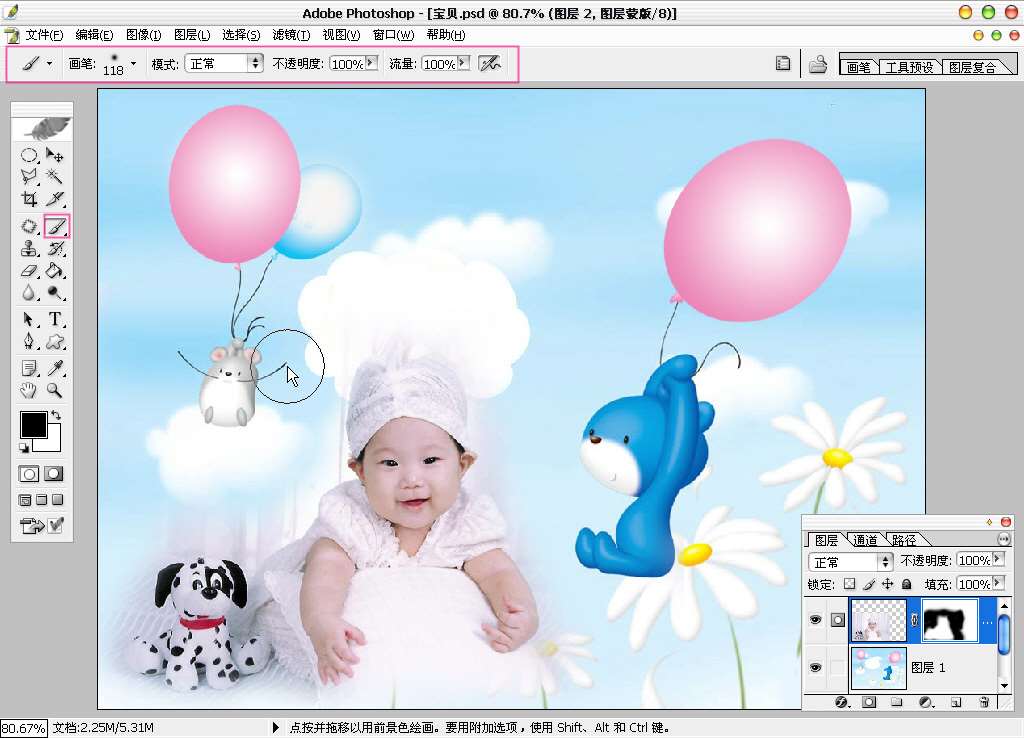Open the 工具预设 palette tab
Viewport: 1024px width, 738px height.
910,68
